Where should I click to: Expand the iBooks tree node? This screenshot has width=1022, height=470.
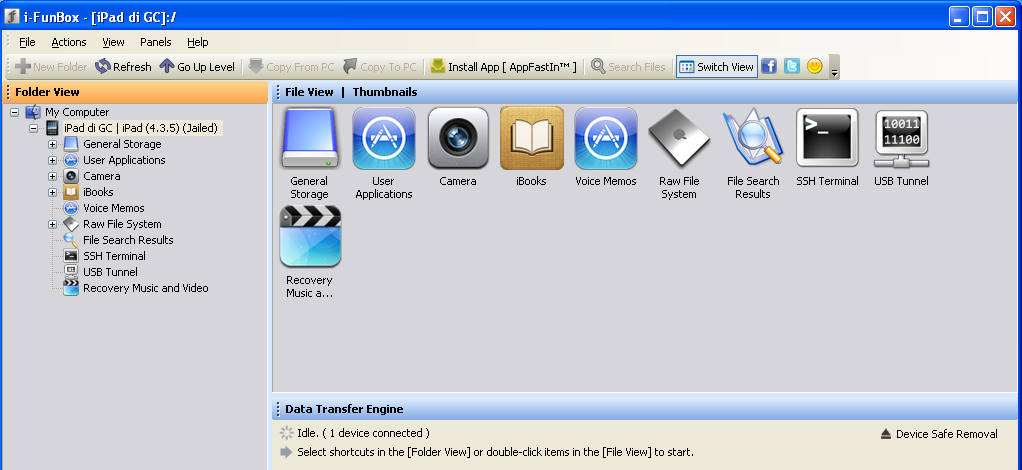pos(52,192)
